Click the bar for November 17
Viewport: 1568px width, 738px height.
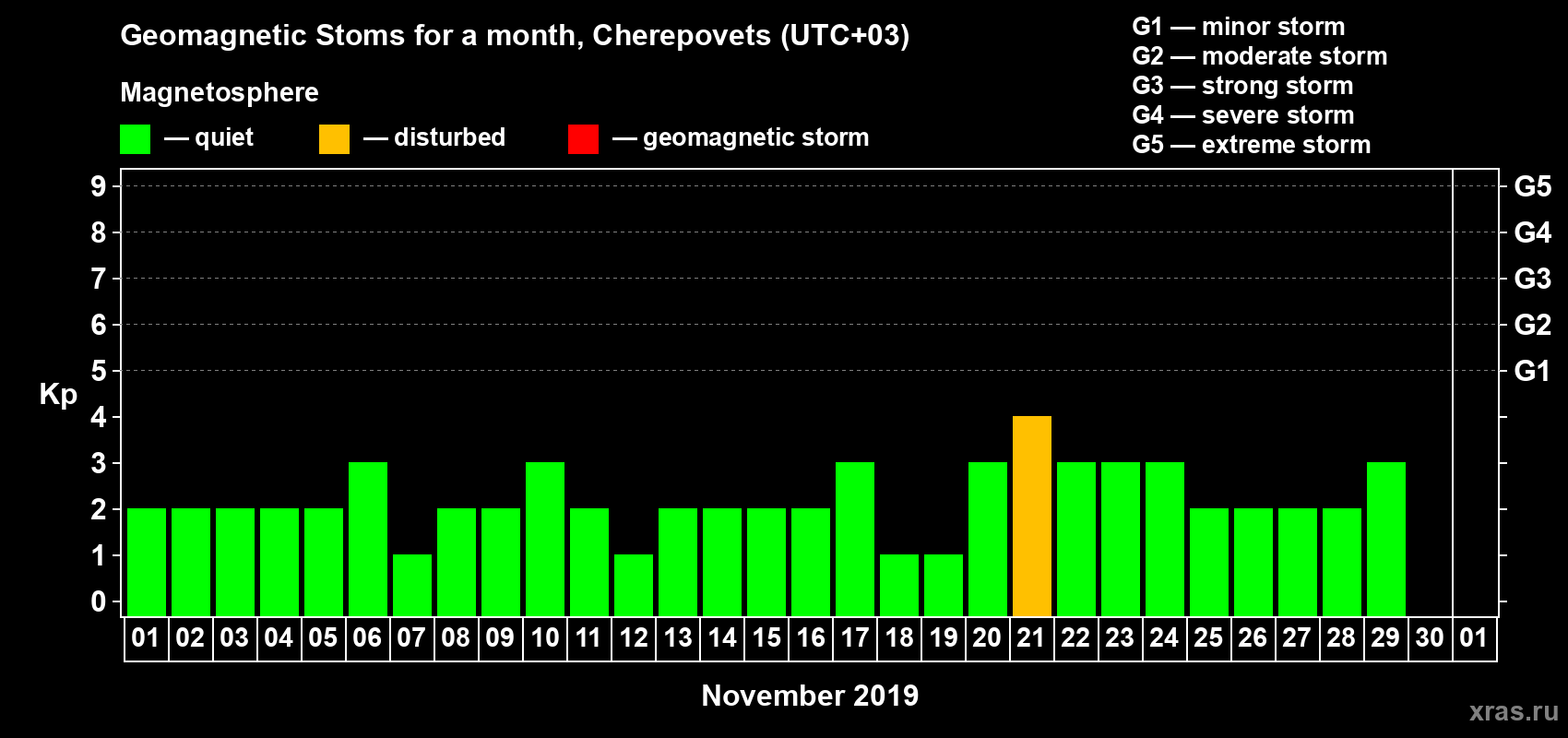coord(854,540)
